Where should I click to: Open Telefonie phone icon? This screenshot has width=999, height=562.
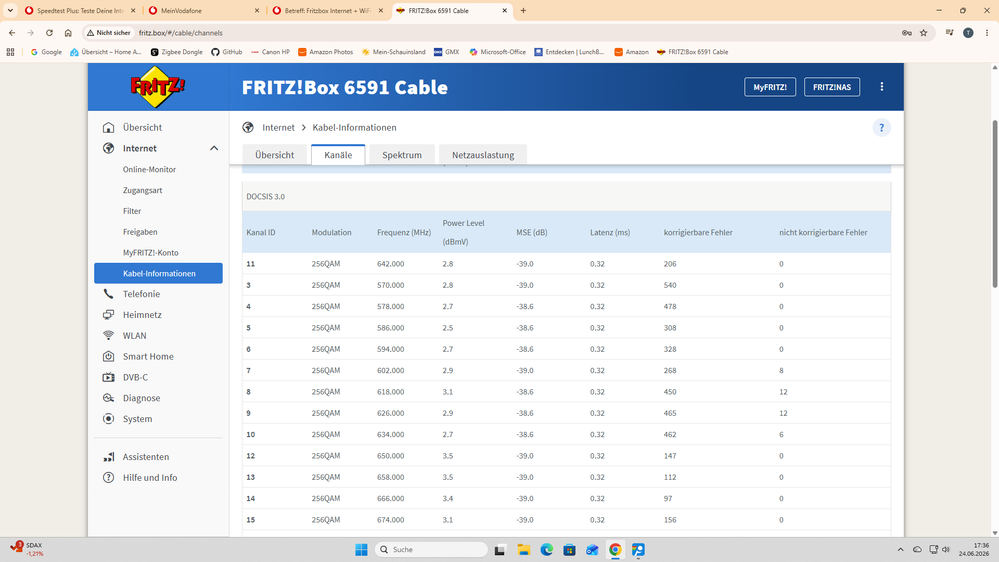pyautogui.click(x=109, y=294)
